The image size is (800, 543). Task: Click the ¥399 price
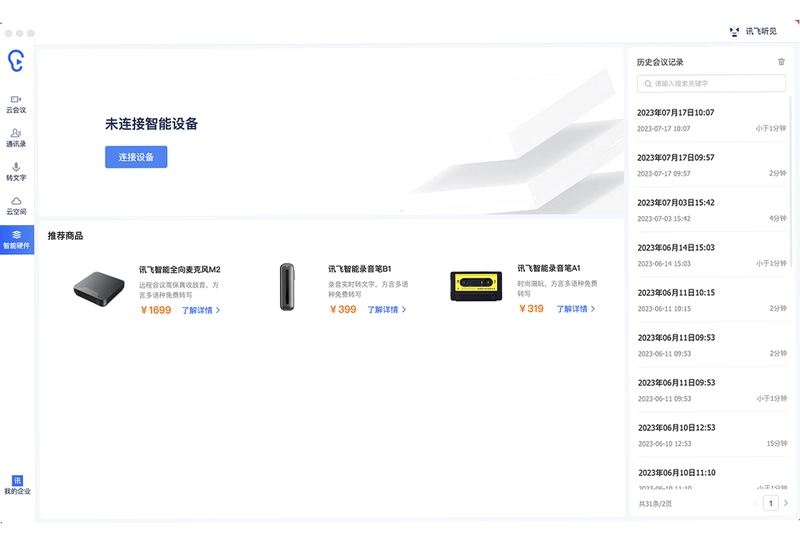(x=343, y=310)
